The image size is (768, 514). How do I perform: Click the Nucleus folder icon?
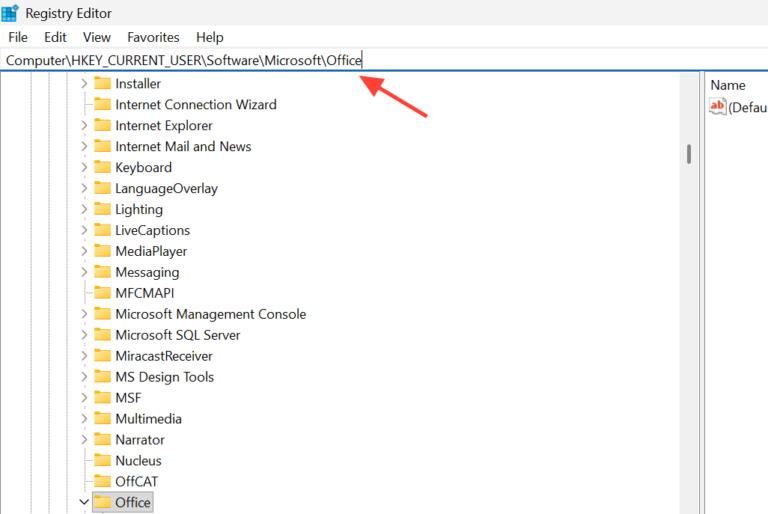tap(102, 461)
